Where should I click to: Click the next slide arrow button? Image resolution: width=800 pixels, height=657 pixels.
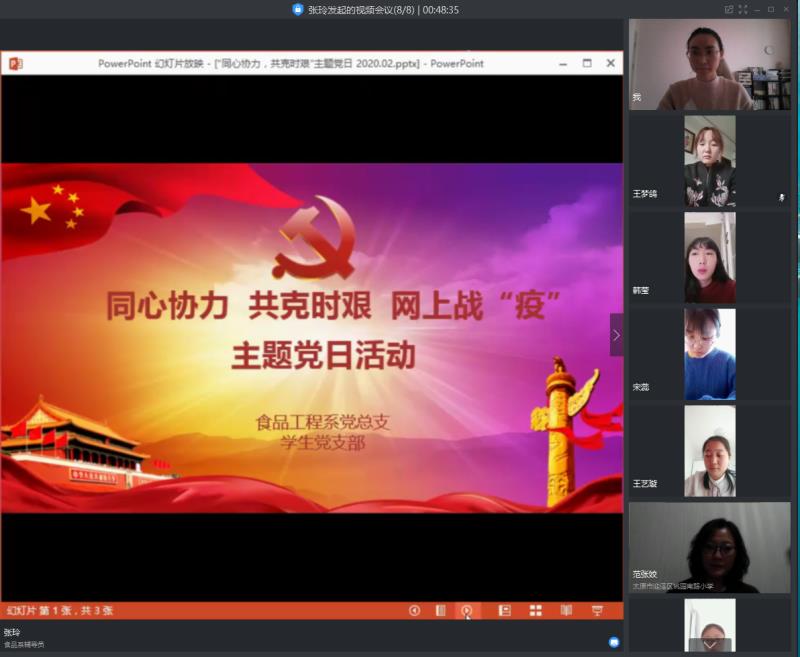click(x=467, y=610)
